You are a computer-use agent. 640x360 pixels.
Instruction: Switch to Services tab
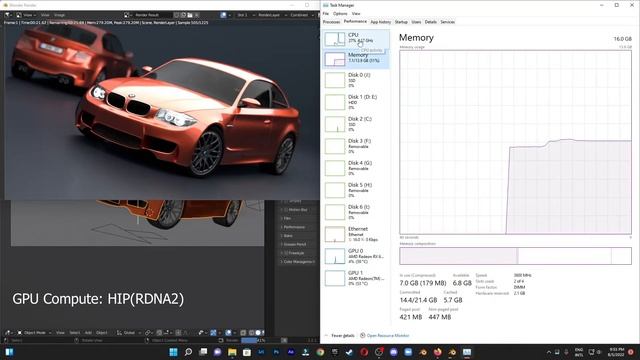pyautogui.click(x=447, y=22)
